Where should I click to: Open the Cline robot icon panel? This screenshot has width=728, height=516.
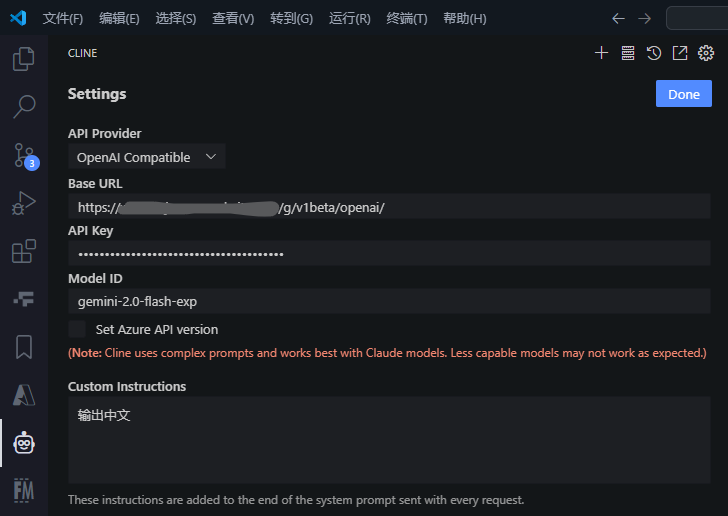click(23, 442)
